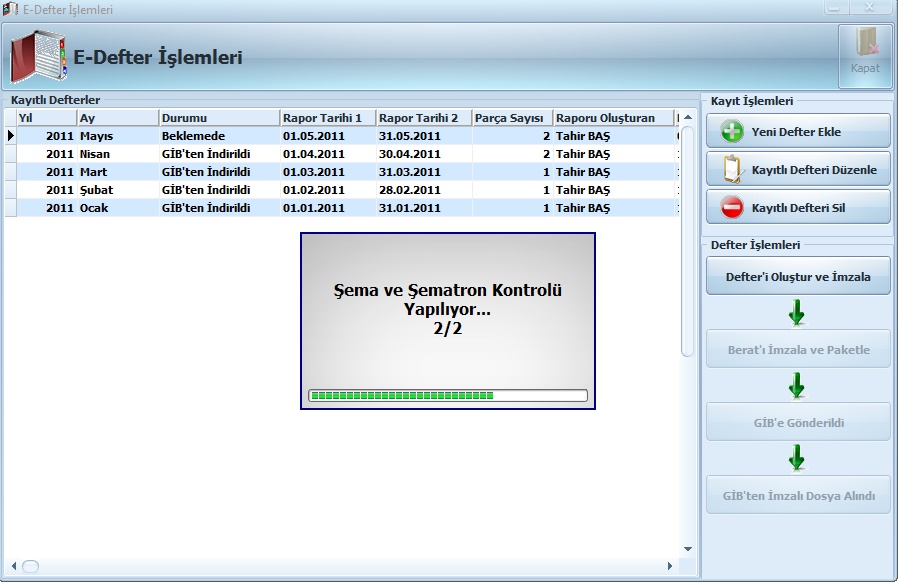
Task: Click the Parça Sayısı column header
Action: coord(513,118)
